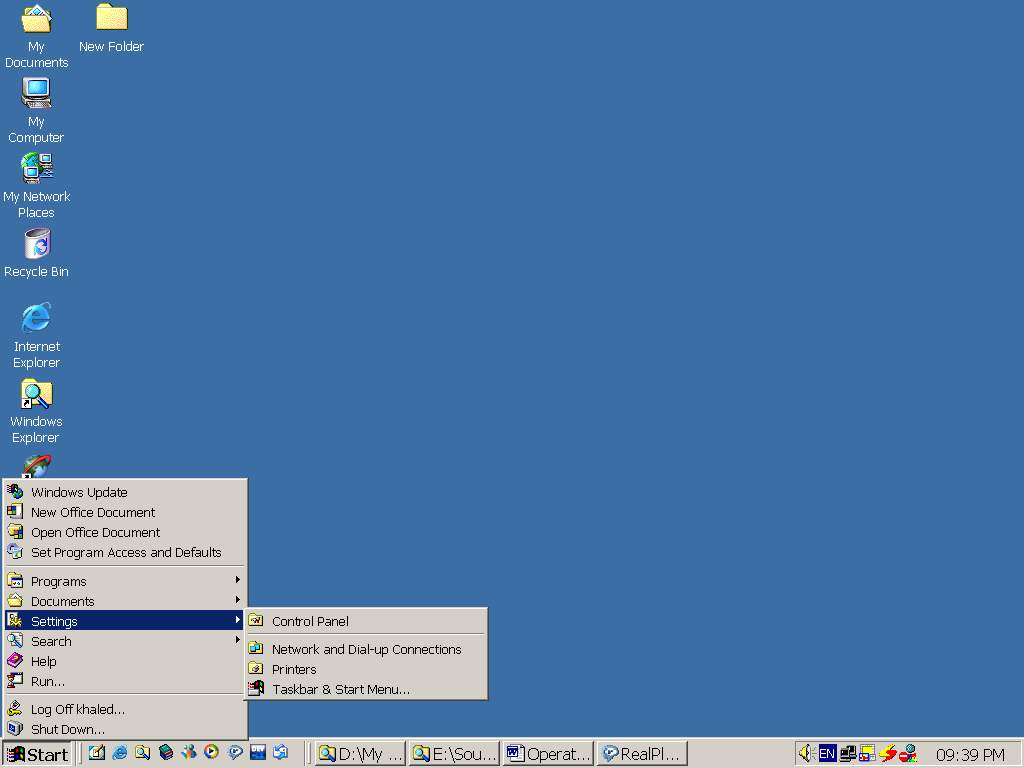
Task: Select the Recycle Bin icon
Action: [x=36, y=253]
